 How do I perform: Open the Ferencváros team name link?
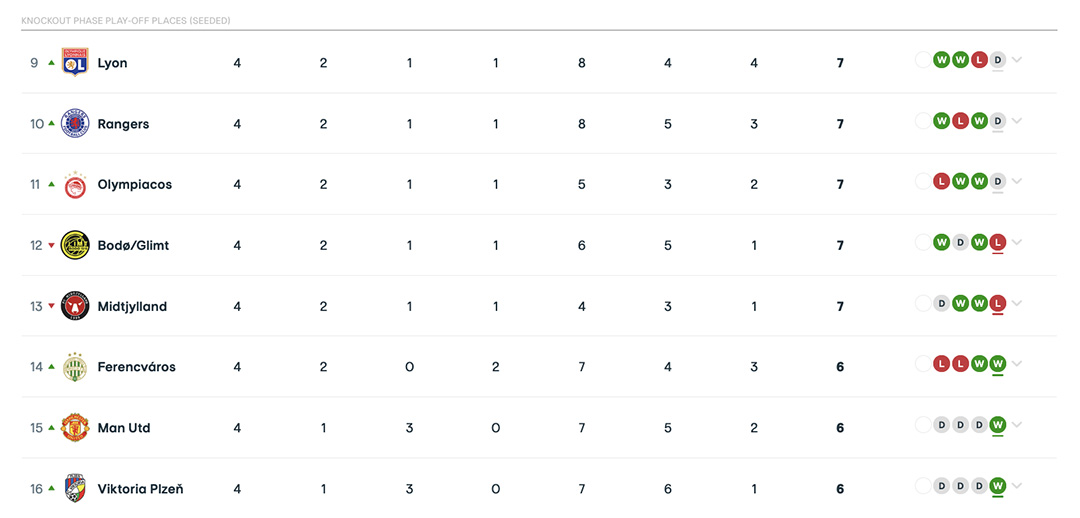coord(136,367)
